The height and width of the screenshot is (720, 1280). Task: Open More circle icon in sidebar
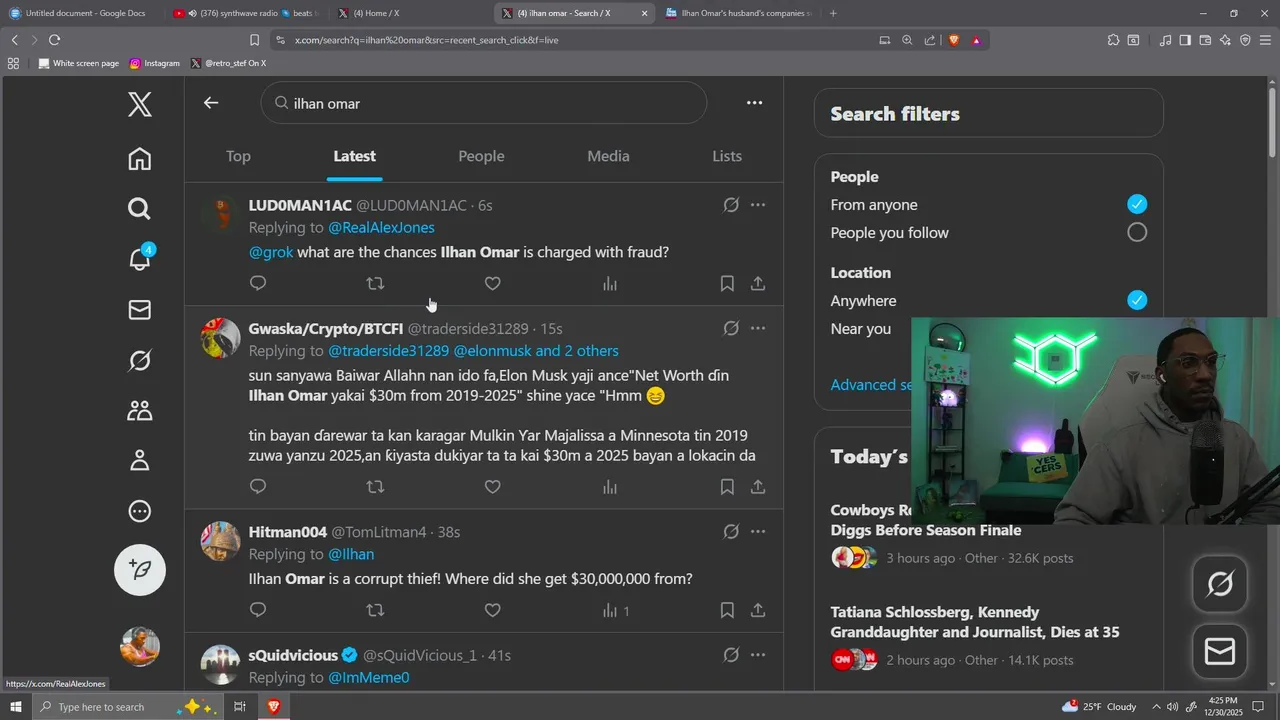(x=140, y=511)
